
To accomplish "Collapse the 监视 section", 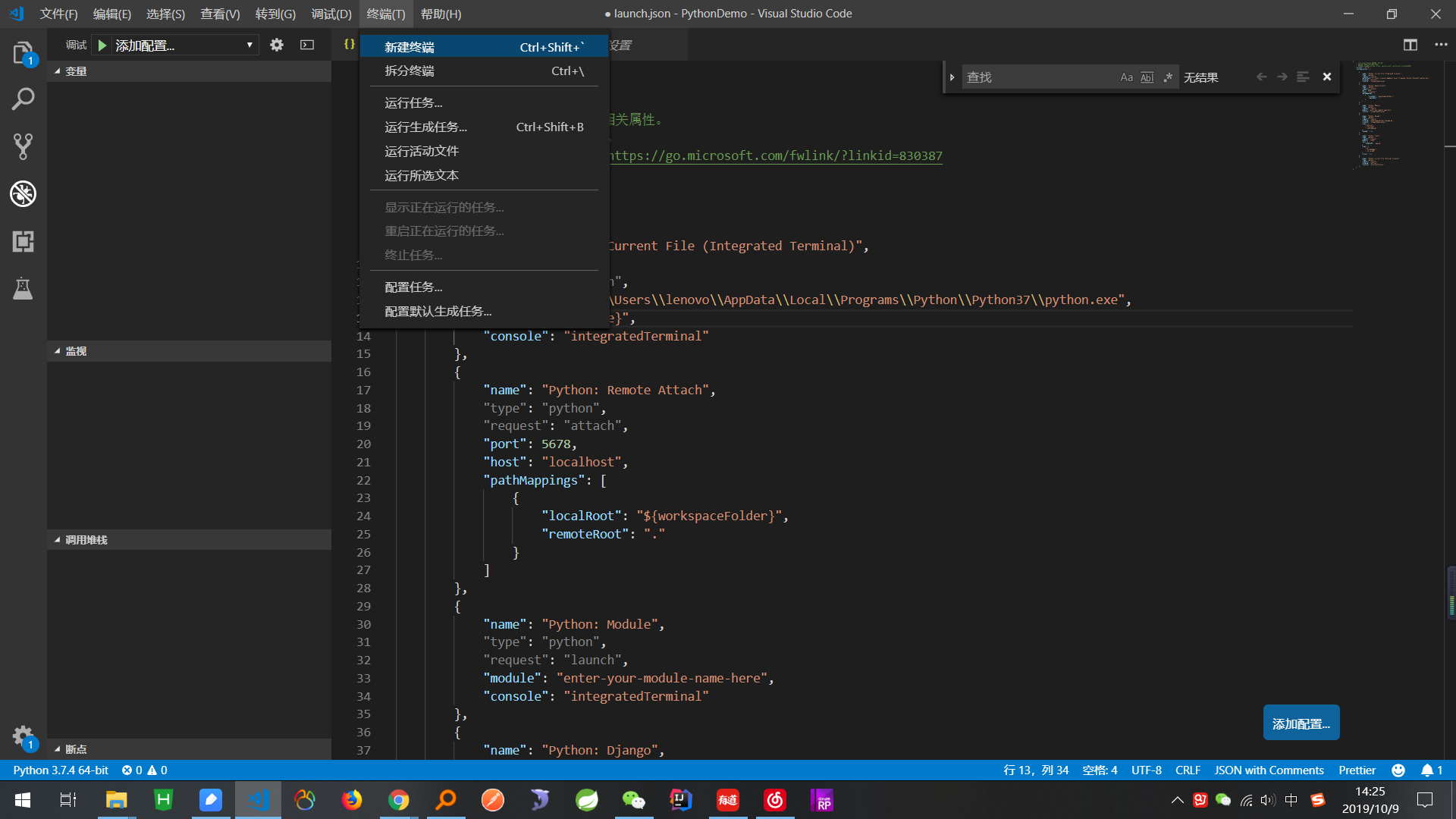I will click(x=189, y=351).
